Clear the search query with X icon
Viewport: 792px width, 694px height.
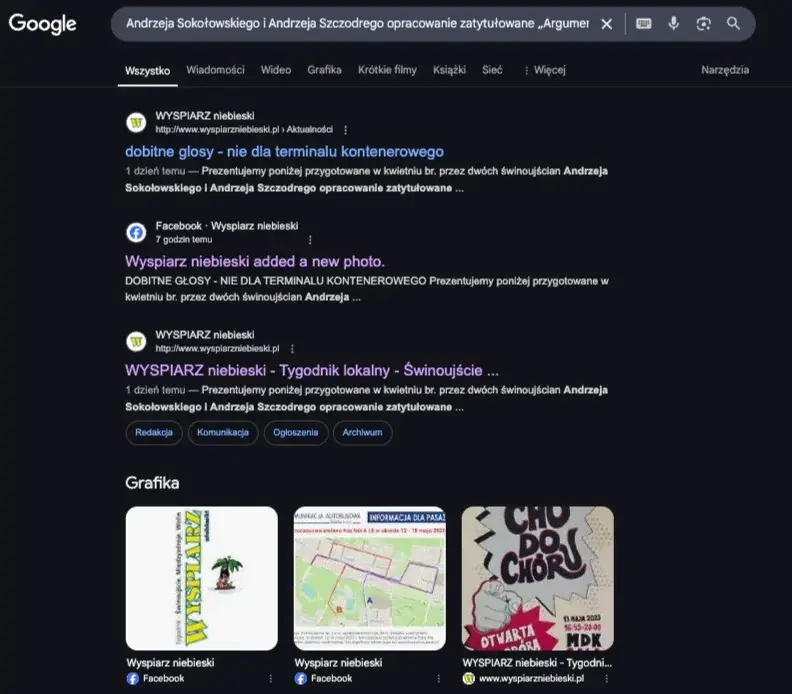[x=607, y=24]
